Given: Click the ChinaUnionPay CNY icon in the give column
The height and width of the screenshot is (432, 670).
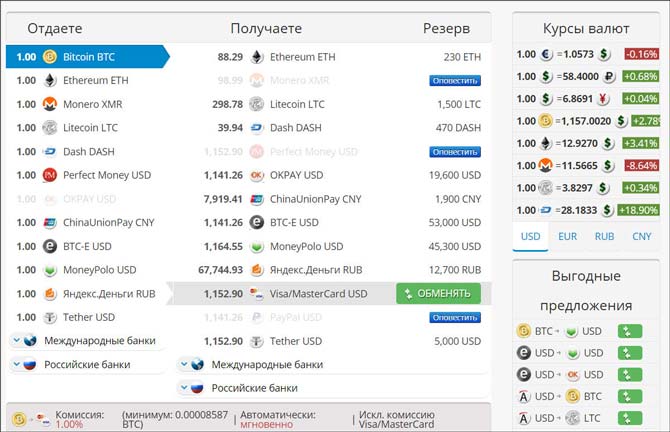Looking at the screenshot, I should (x=50, y=223).
